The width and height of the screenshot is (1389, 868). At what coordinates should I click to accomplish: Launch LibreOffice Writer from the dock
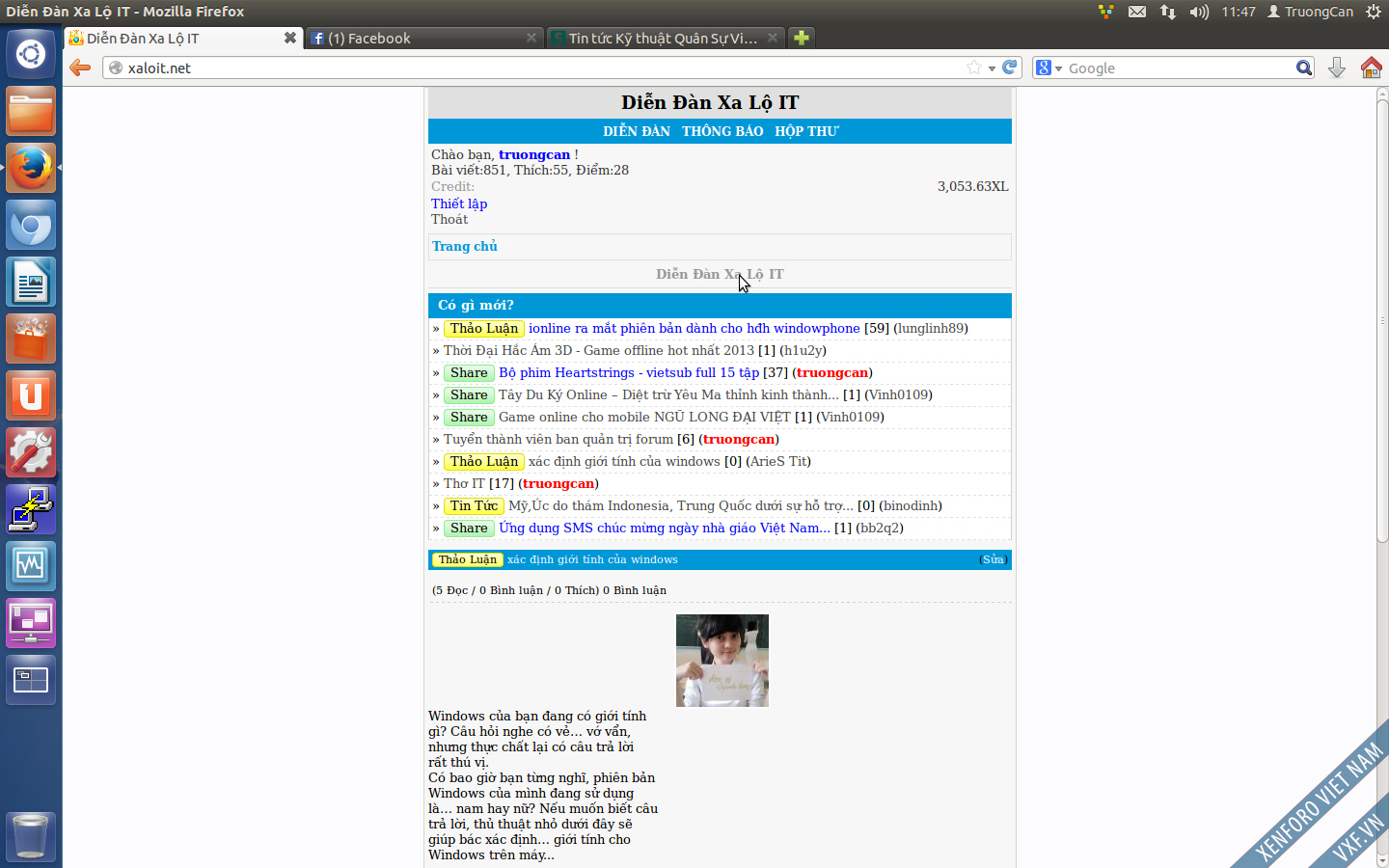(x=31, y=283)
